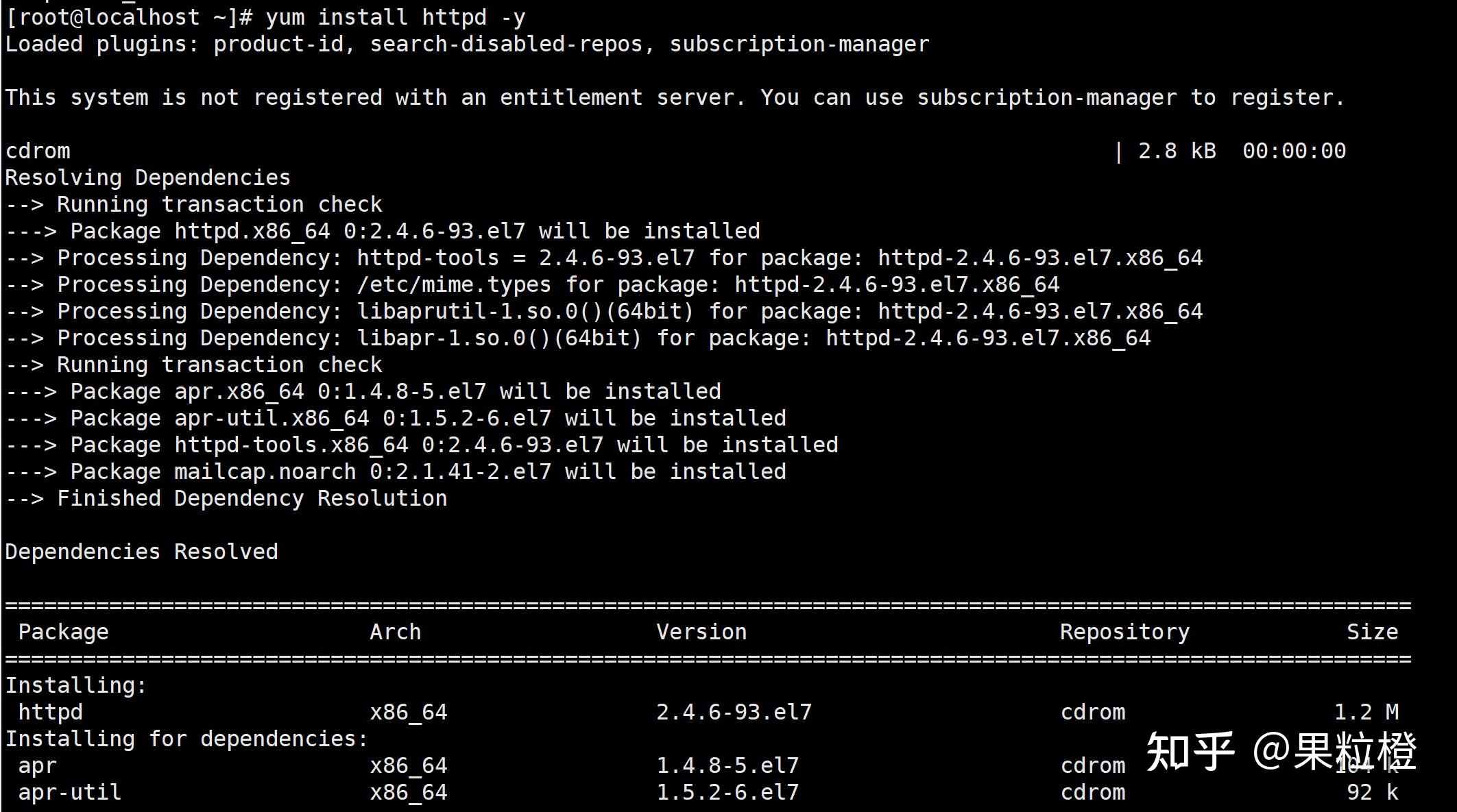
Task: Click the '00:00:00' elapsed time
Action: pyautogui.click(x=1295, y=151)
